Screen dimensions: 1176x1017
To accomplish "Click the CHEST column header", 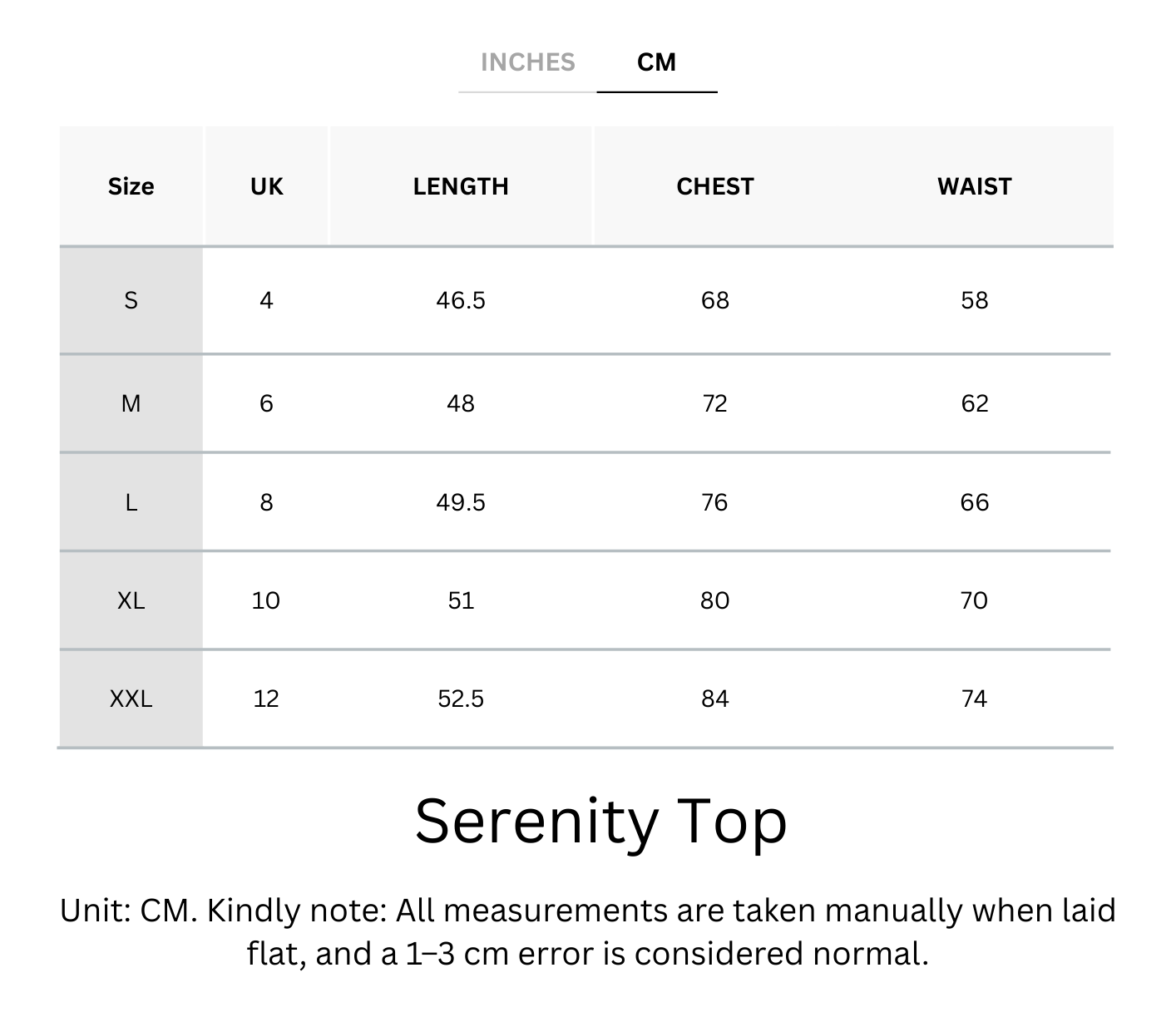I will 714,186.
